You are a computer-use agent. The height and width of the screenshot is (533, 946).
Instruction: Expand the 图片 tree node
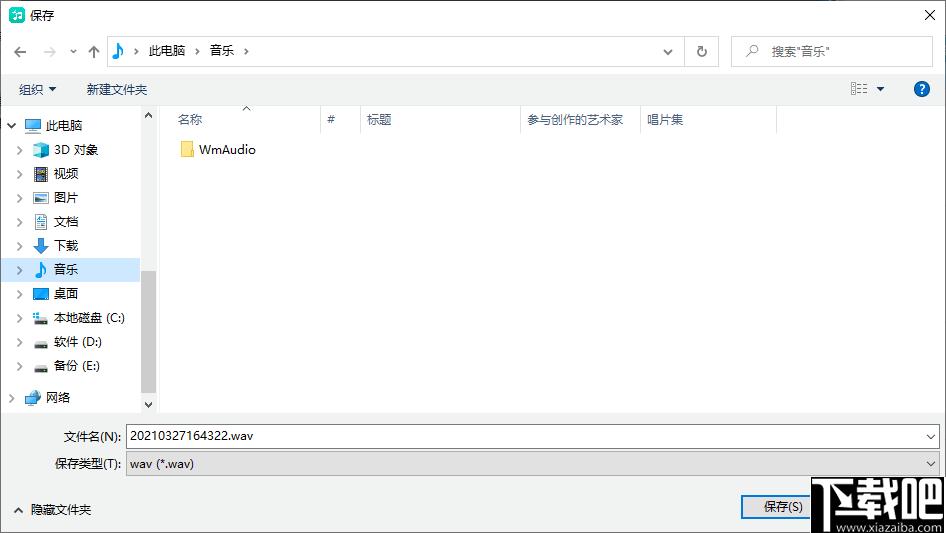click(19, 198)
